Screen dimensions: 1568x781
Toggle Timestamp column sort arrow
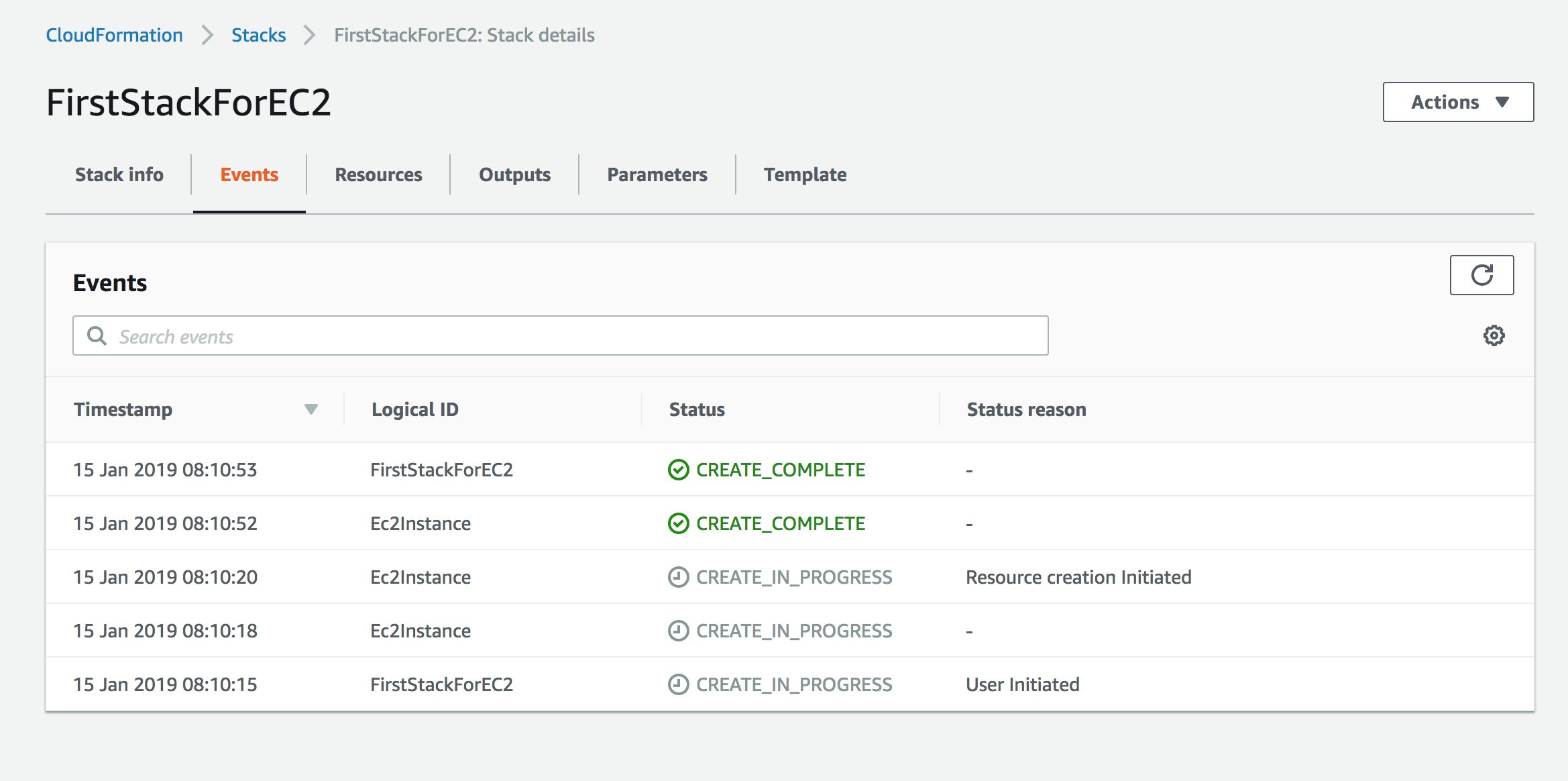point(311,409)
